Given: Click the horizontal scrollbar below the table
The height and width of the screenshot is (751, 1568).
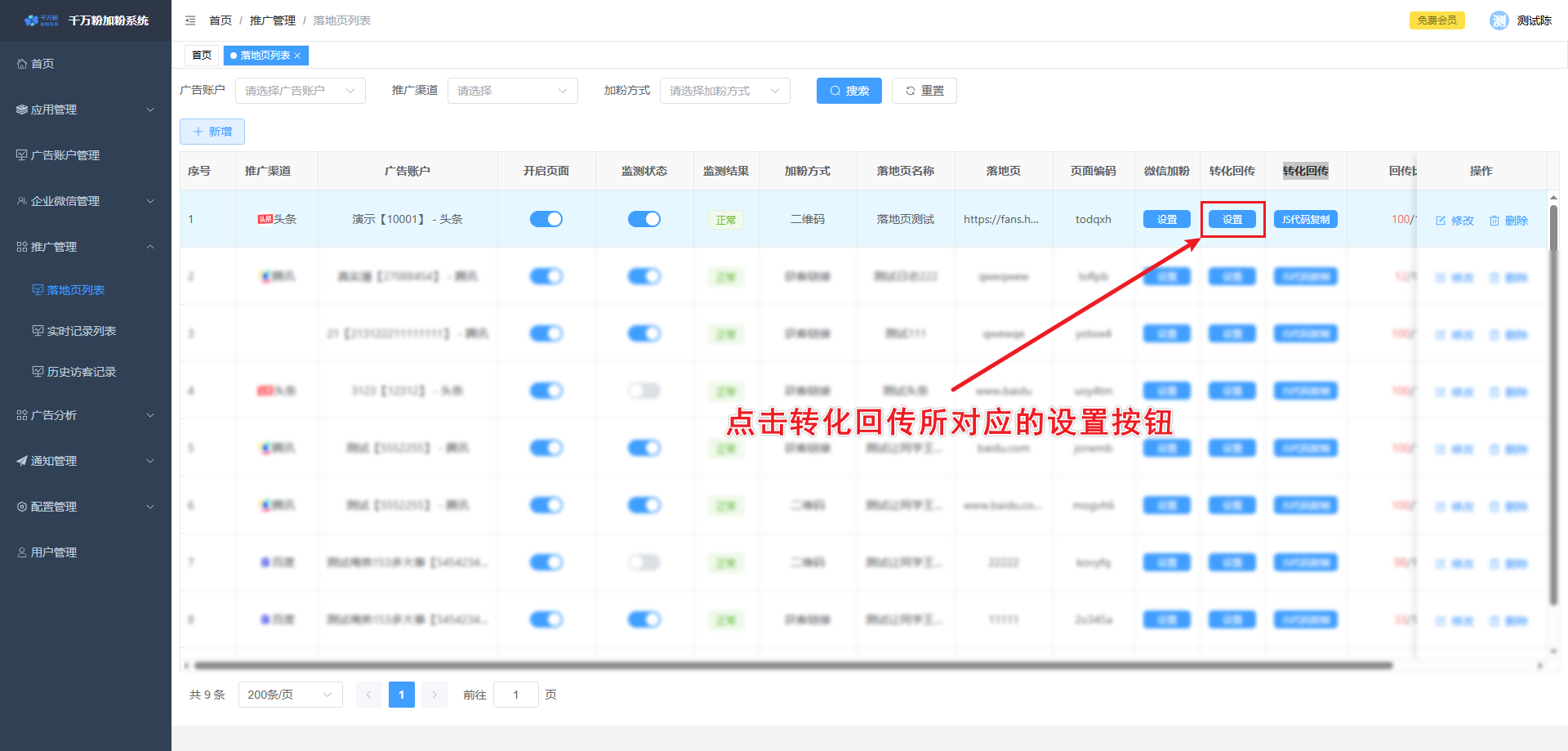Looking at the screenshot, I should 792,665.
